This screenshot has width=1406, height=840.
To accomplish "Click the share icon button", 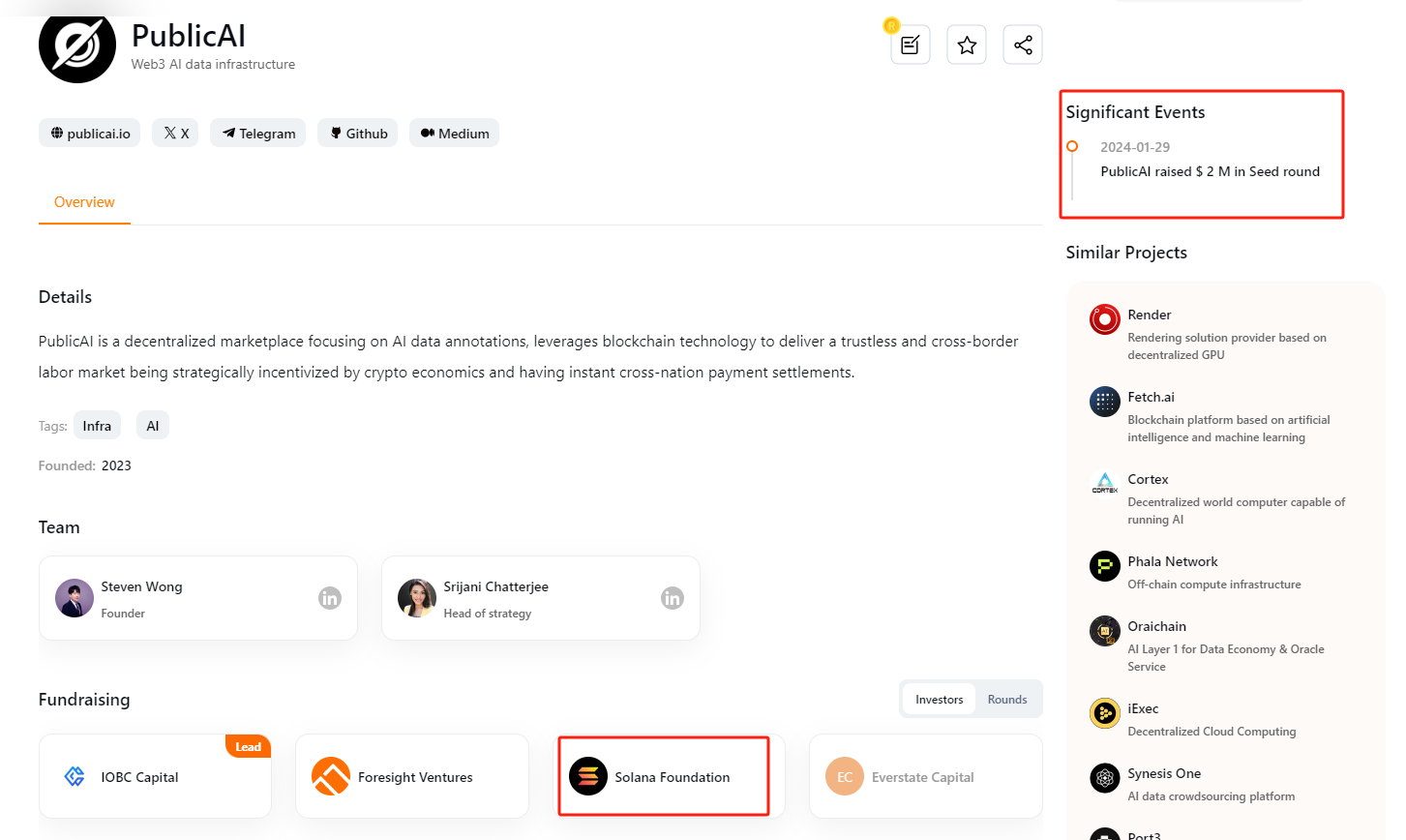I will (1023, 45).
